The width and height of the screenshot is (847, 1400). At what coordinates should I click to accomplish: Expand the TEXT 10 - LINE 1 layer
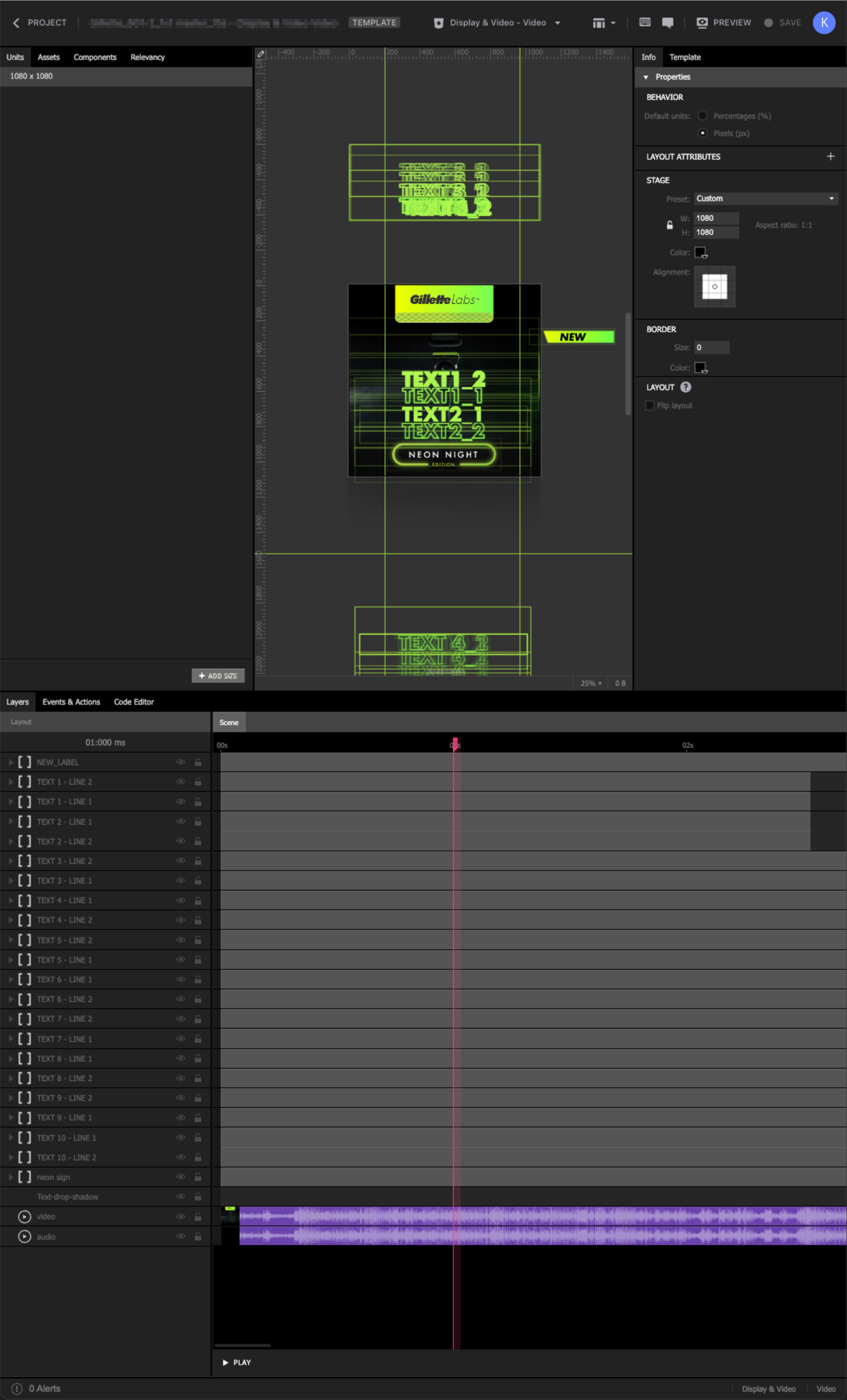pos(10,1138)
